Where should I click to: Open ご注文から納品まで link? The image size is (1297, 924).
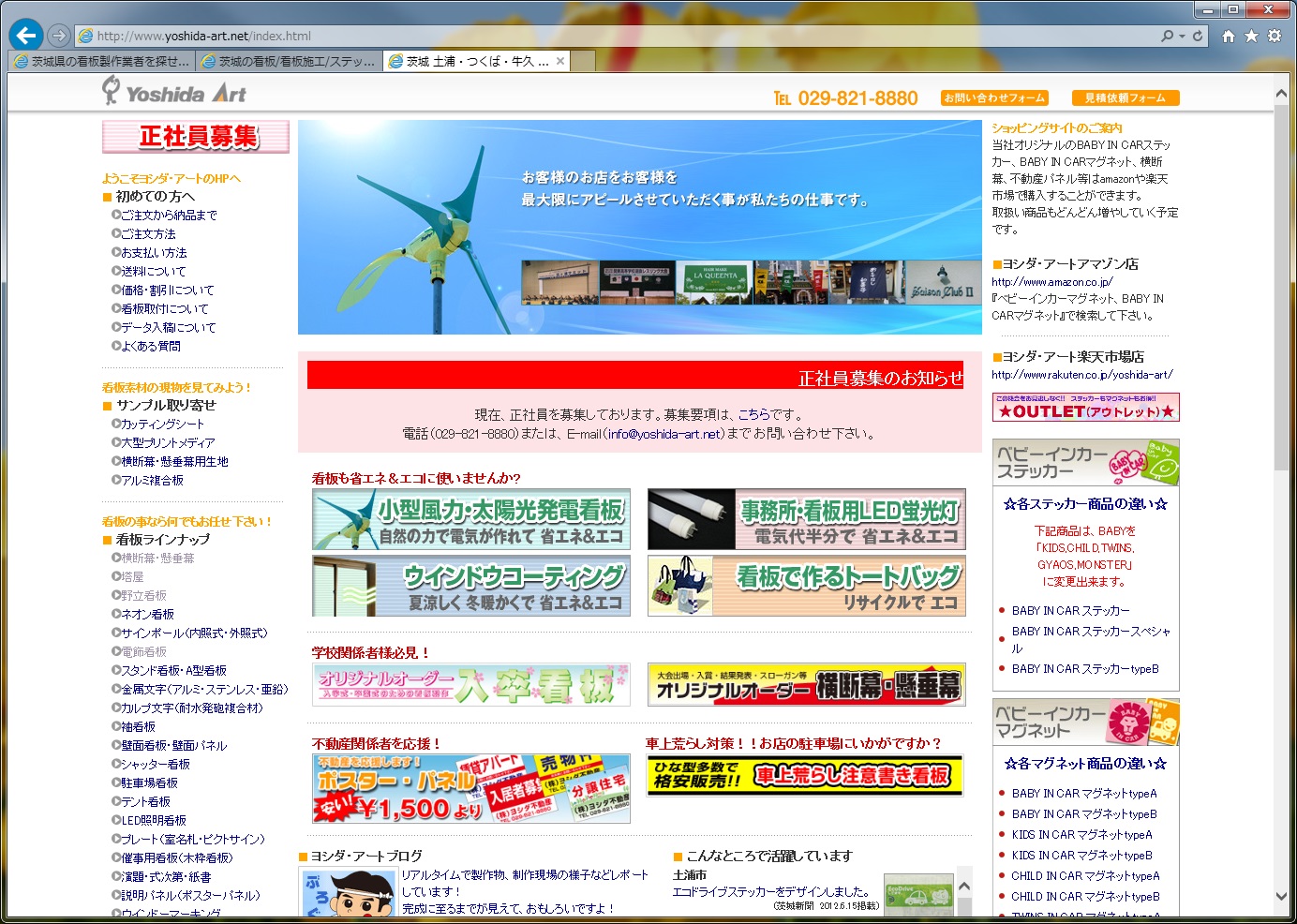(x=169, y=215)
